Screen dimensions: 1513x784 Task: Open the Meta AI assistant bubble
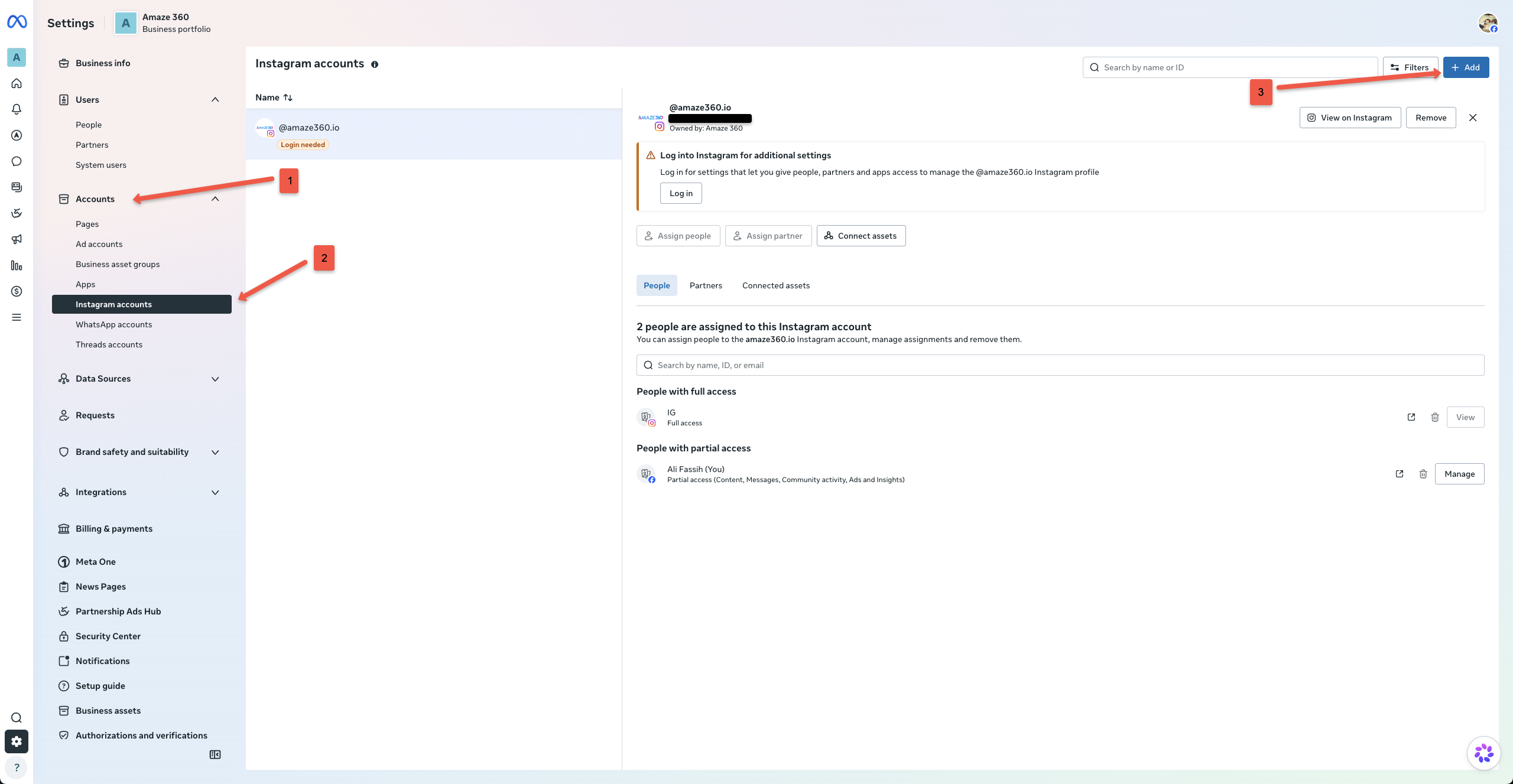pyautogui.click(x=1483, y=753)
